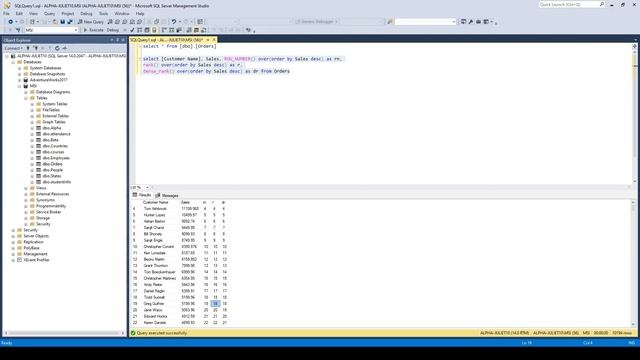The width and height of the screenshot is (640, 360).
Task: Select the Database Diagrams folder
Action: point(53,92)
